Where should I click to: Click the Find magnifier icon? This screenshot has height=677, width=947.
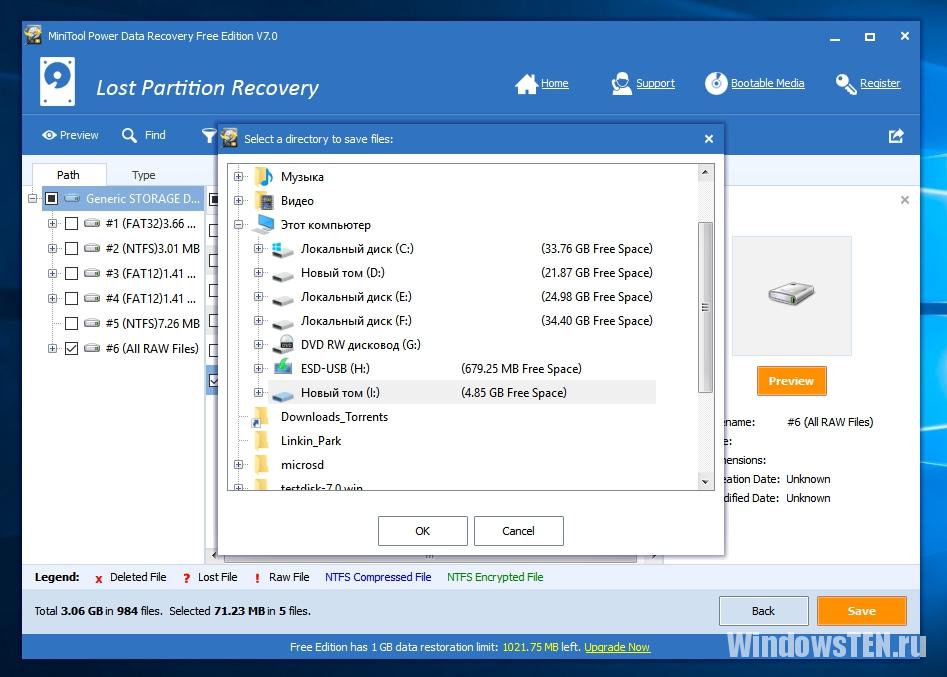coord(129,135)
